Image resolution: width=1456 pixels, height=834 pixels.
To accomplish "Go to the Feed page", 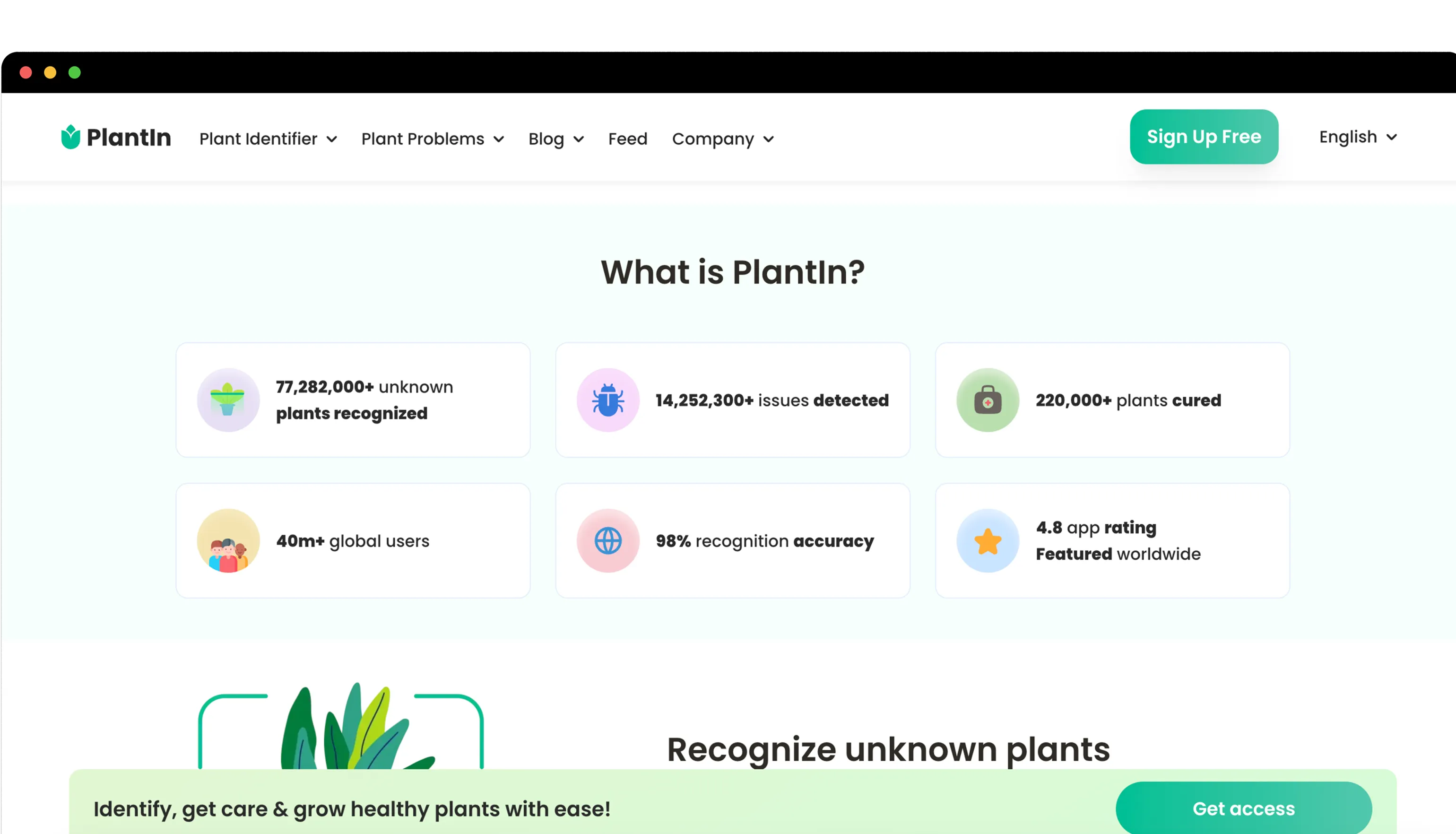I will (x=627, y=139).
